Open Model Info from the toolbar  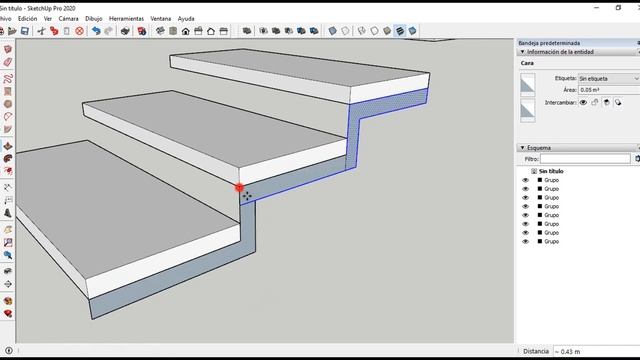[x=142, y=31]
